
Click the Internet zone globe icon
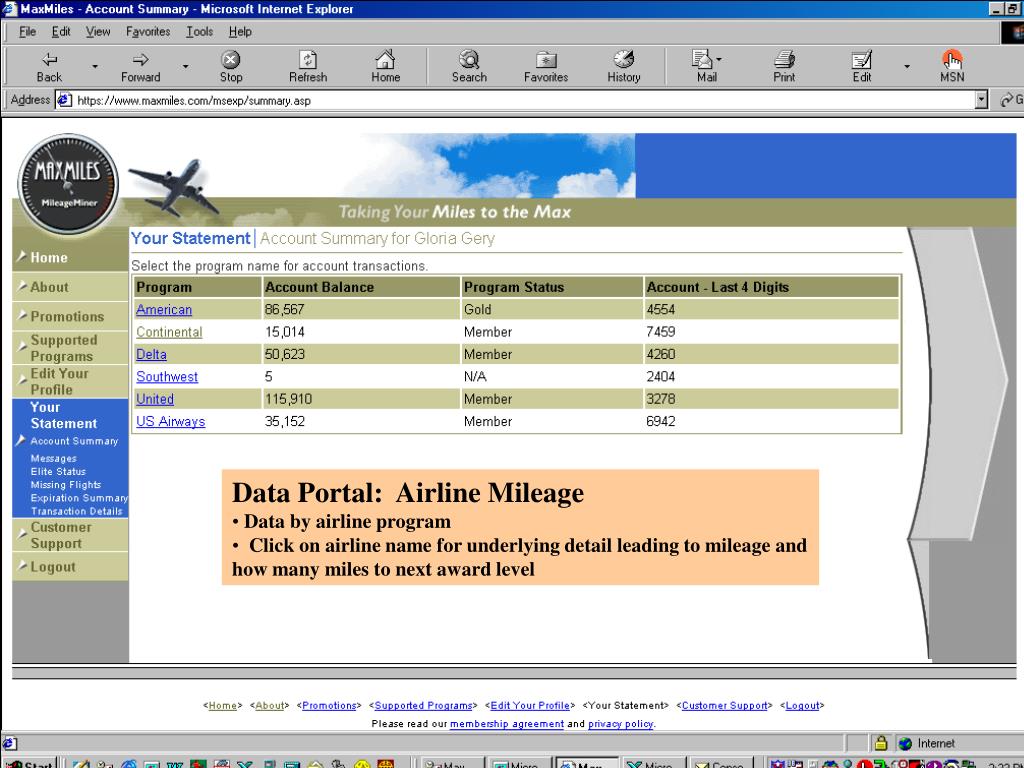[904, 743]
